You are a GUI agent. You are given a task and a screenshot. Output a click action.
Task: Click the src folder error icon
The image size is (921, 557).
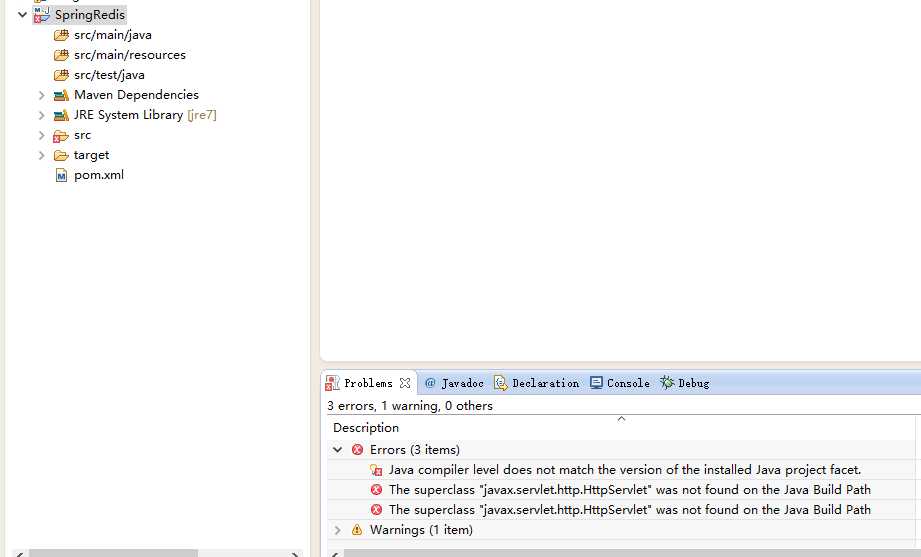[60, 136]
